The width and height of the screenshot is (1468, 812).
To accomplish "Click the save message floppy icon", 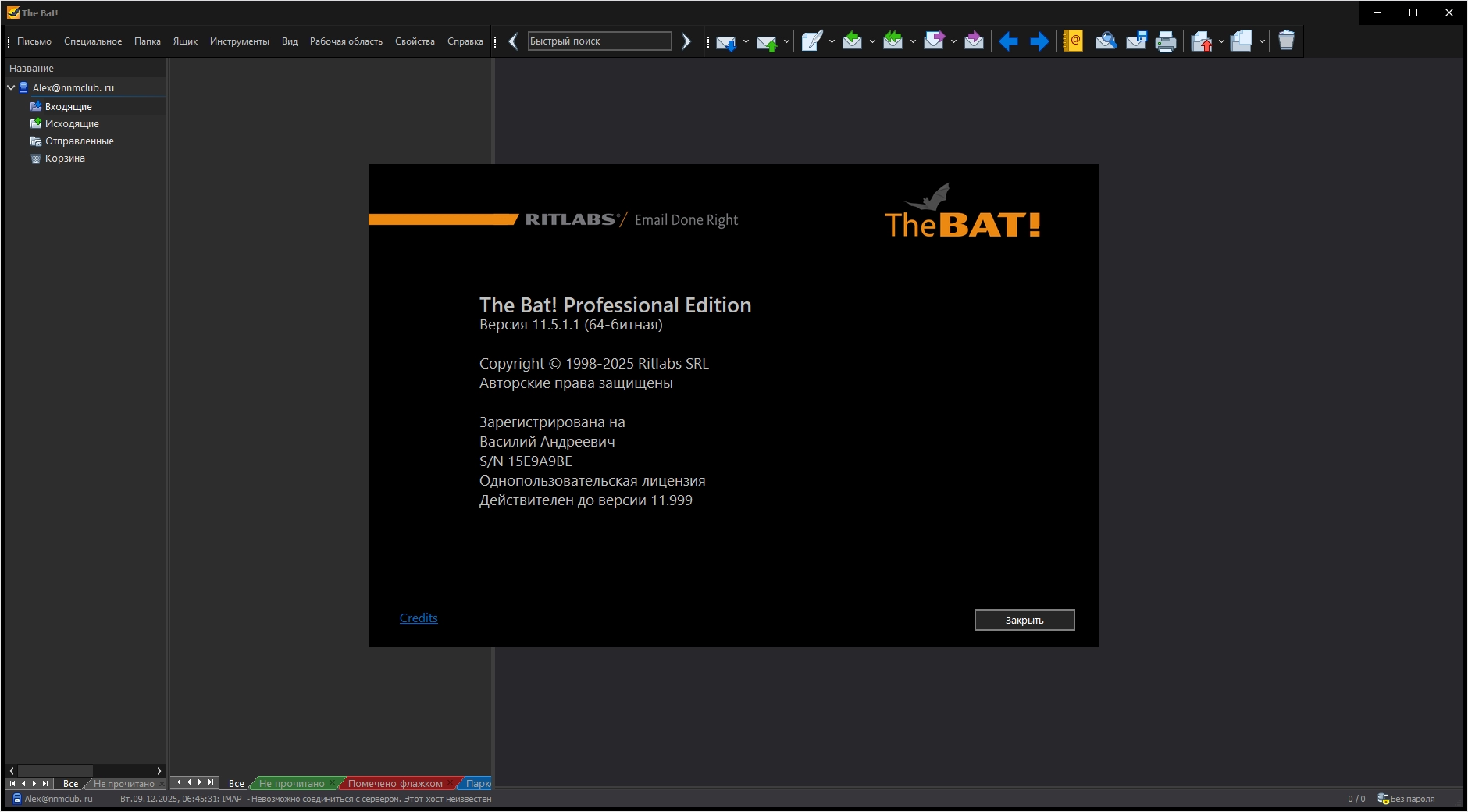I will (1136, 41).
